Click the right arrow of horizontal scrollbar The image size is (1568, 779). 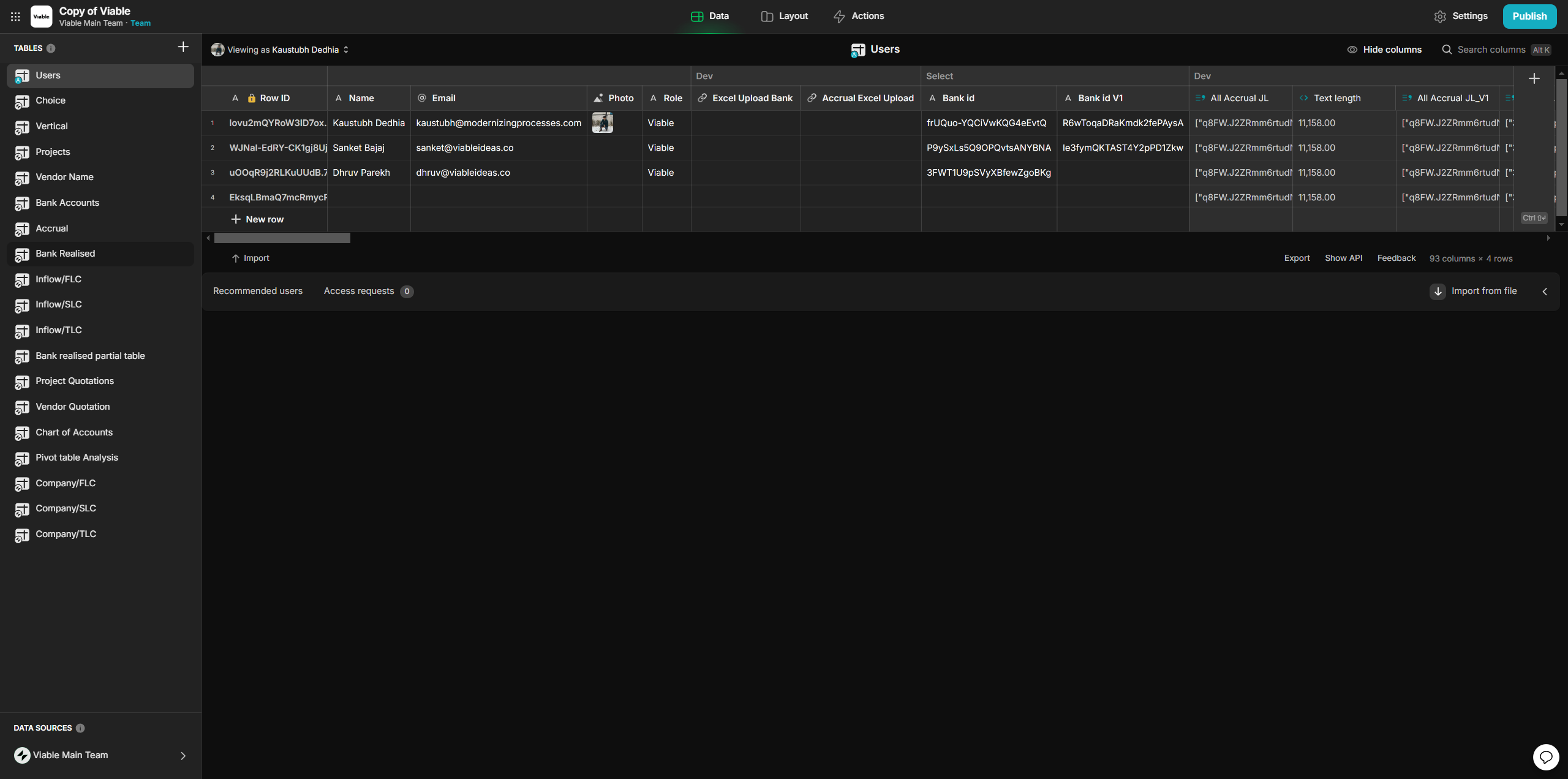1548,238
